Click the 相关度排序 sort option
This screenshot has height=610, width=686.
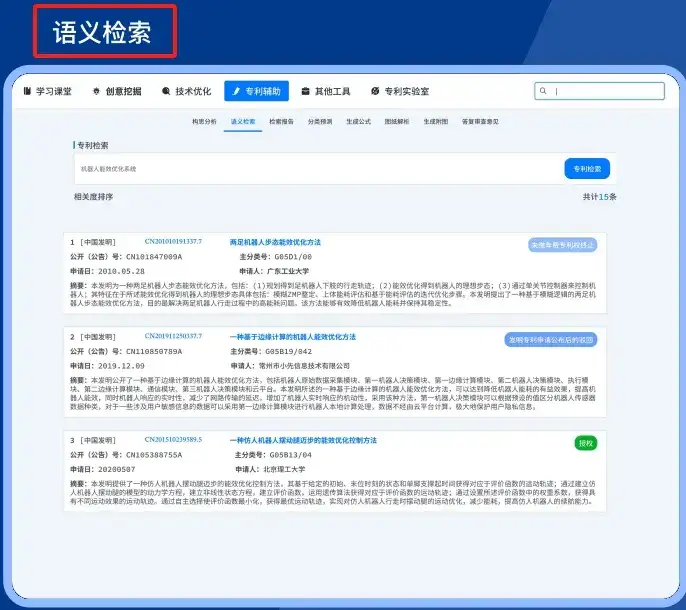(94, 197)
